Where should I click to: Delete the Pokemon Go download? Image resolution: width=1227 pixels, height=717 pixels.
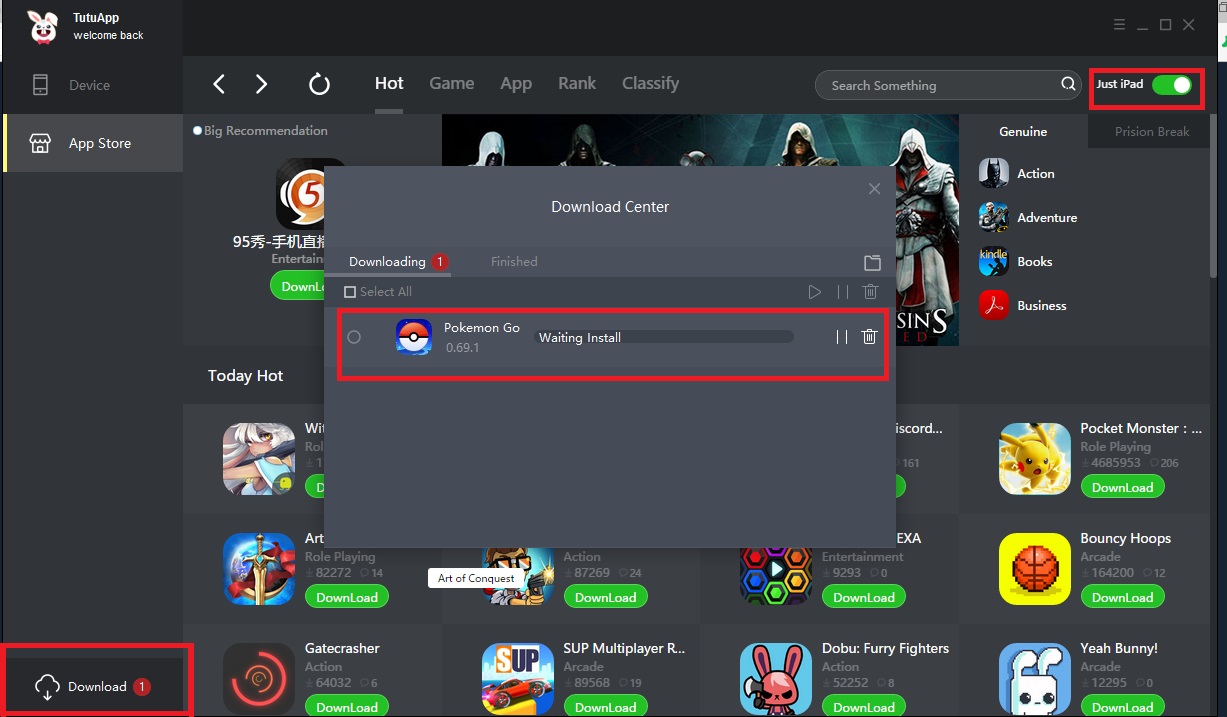click(x=869, y=337)
